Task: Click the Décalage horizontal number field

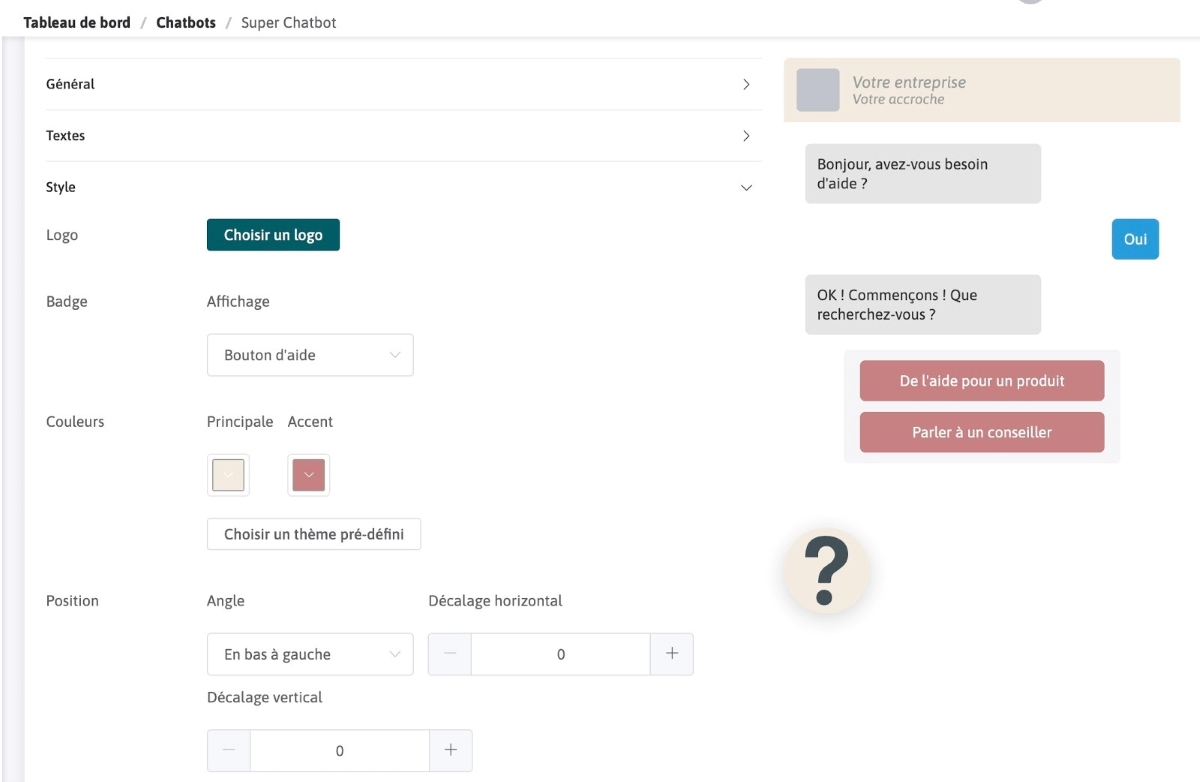Action: coord(560,654)
